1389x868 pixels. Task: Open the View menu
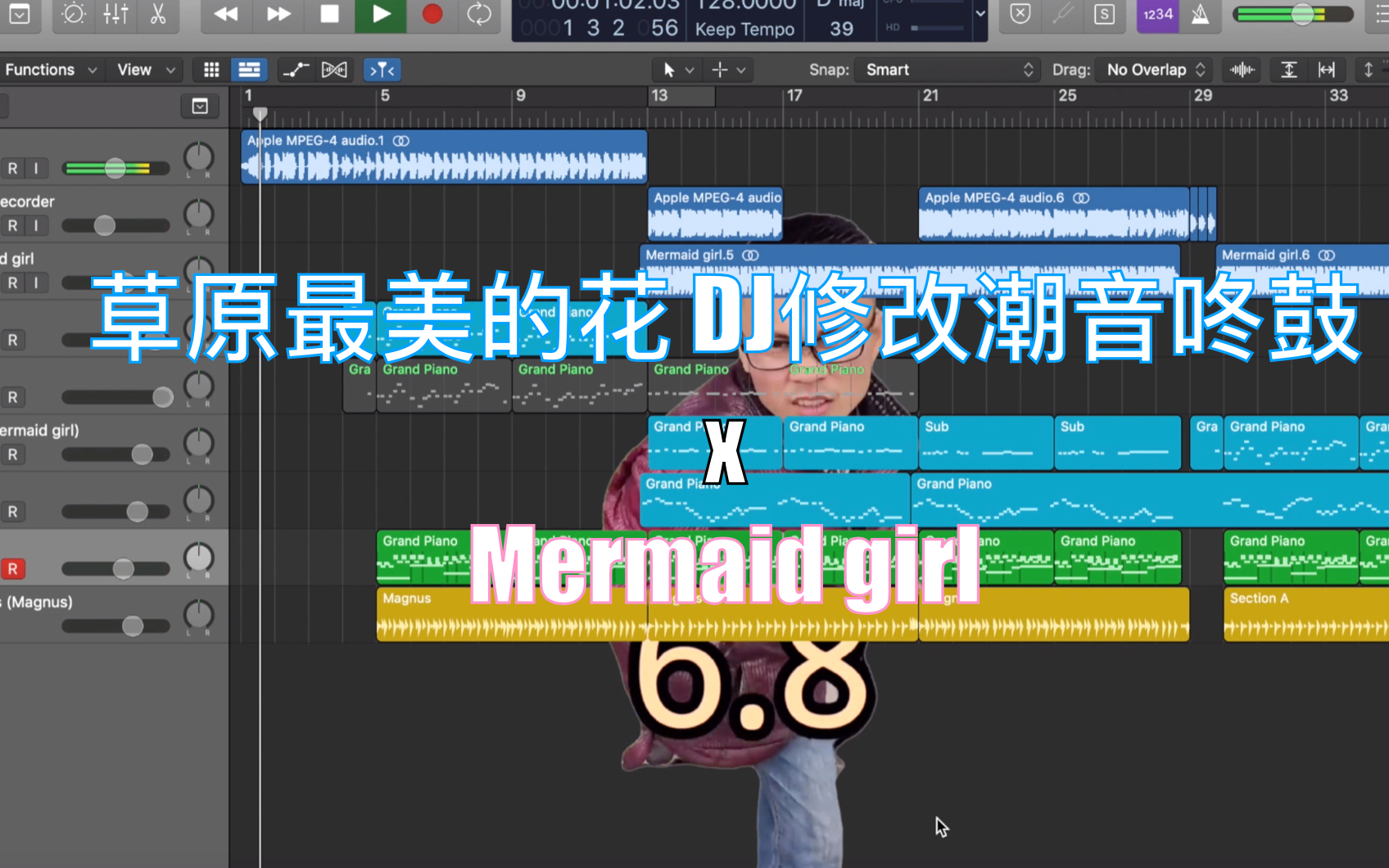click(x=147, y=70)
